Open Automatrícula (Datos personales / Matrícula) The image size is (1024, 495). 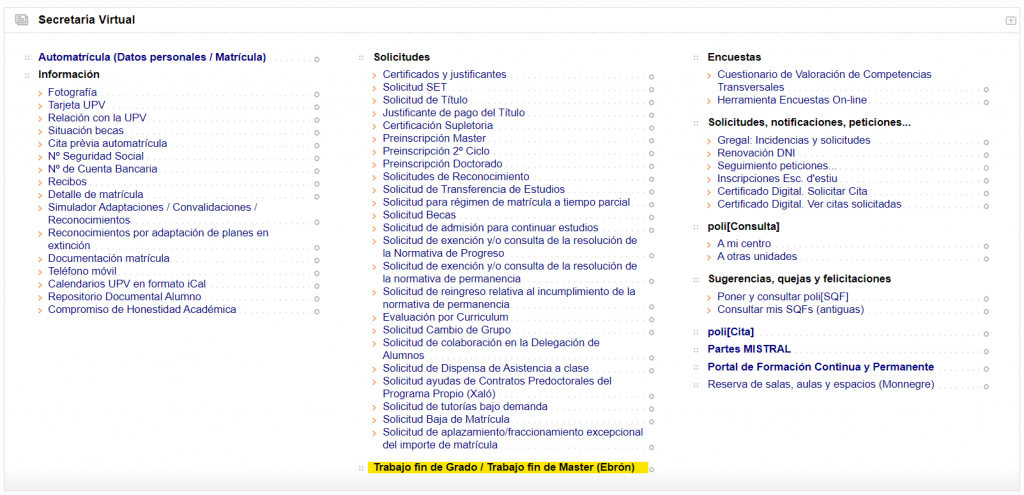tap(152, 57)
